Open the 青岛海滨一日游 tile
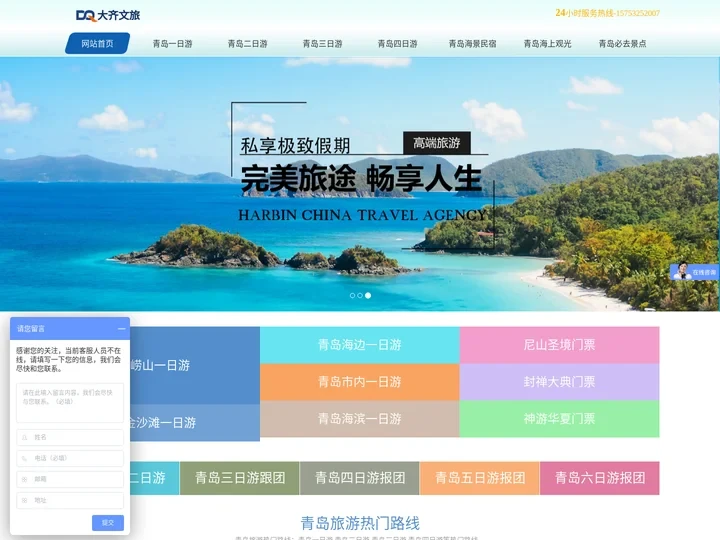The image size is (720, 540). pyautogui.click(x=360, y=418)
